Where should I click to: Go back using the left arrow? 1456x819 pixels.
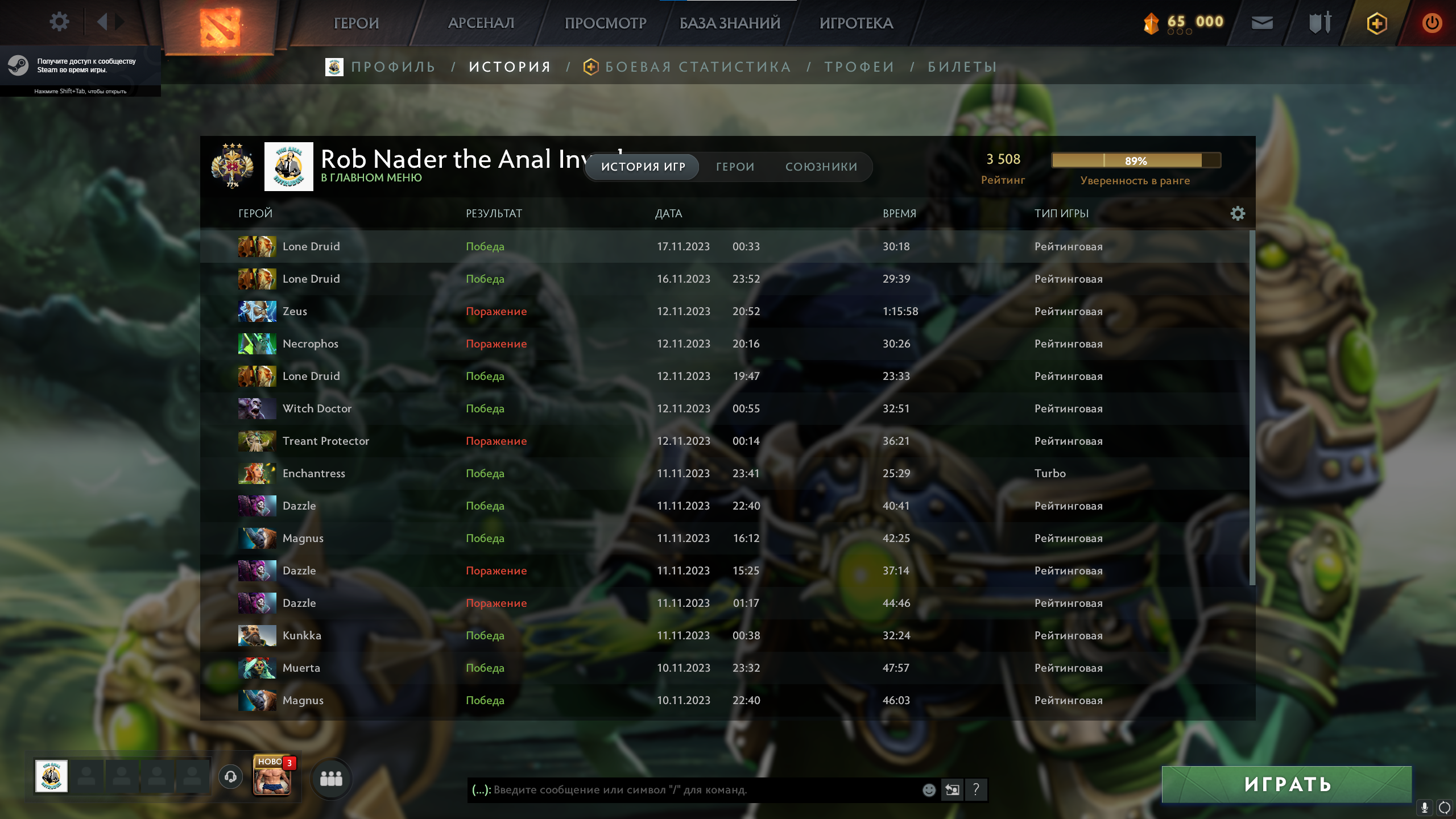point(102,22)
